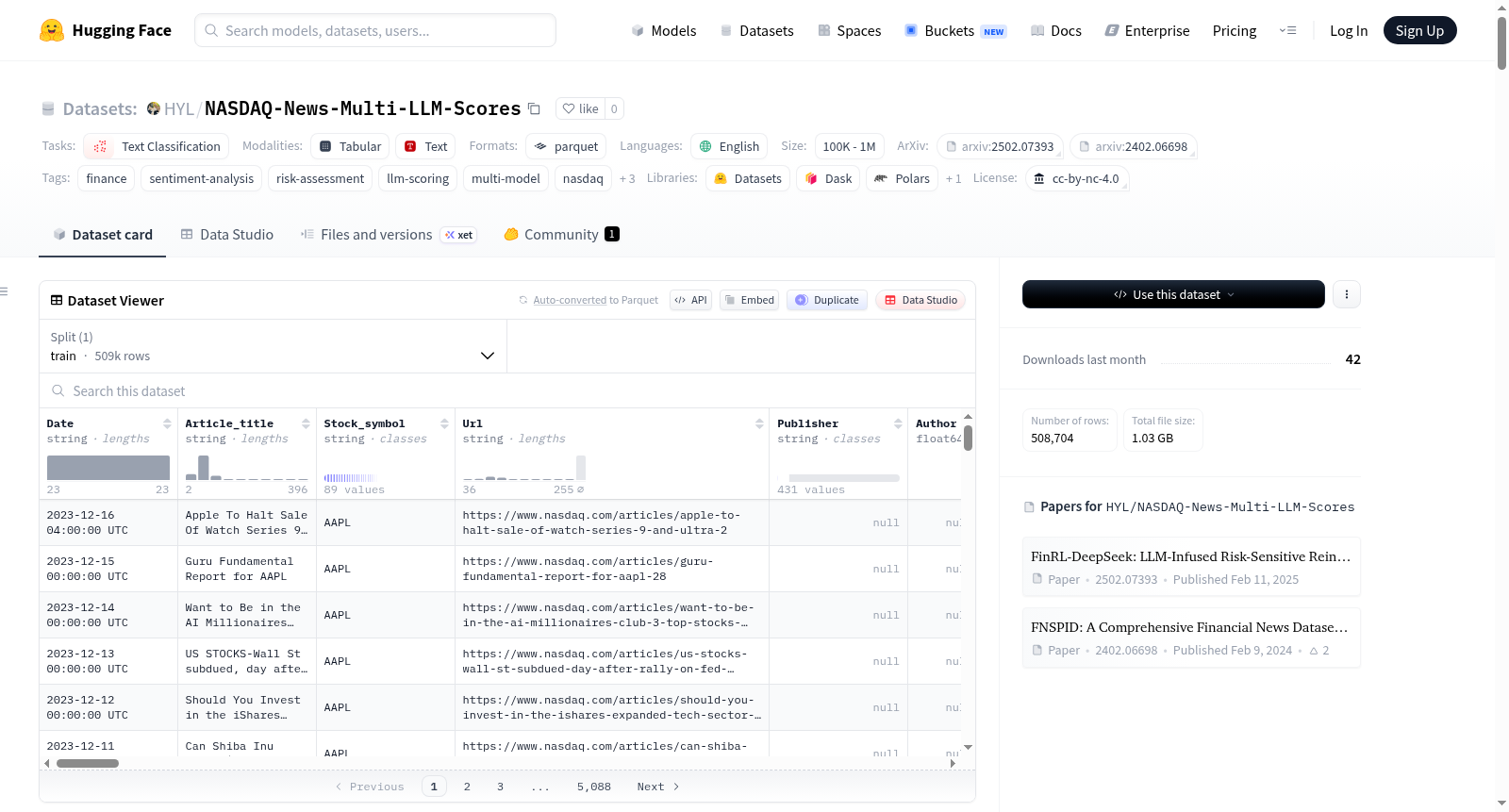Open Buckets in the navigation

[955, 30]
